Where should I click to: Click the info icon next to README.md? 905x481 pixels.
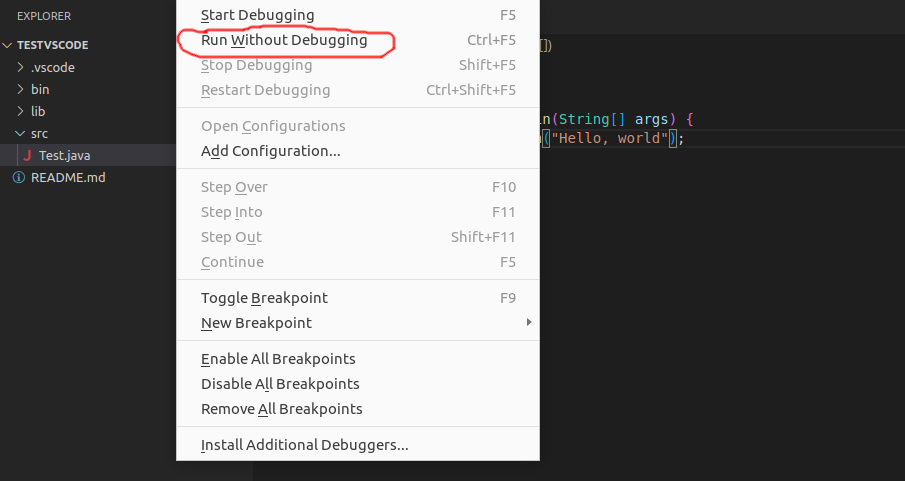tap(19, 177)
